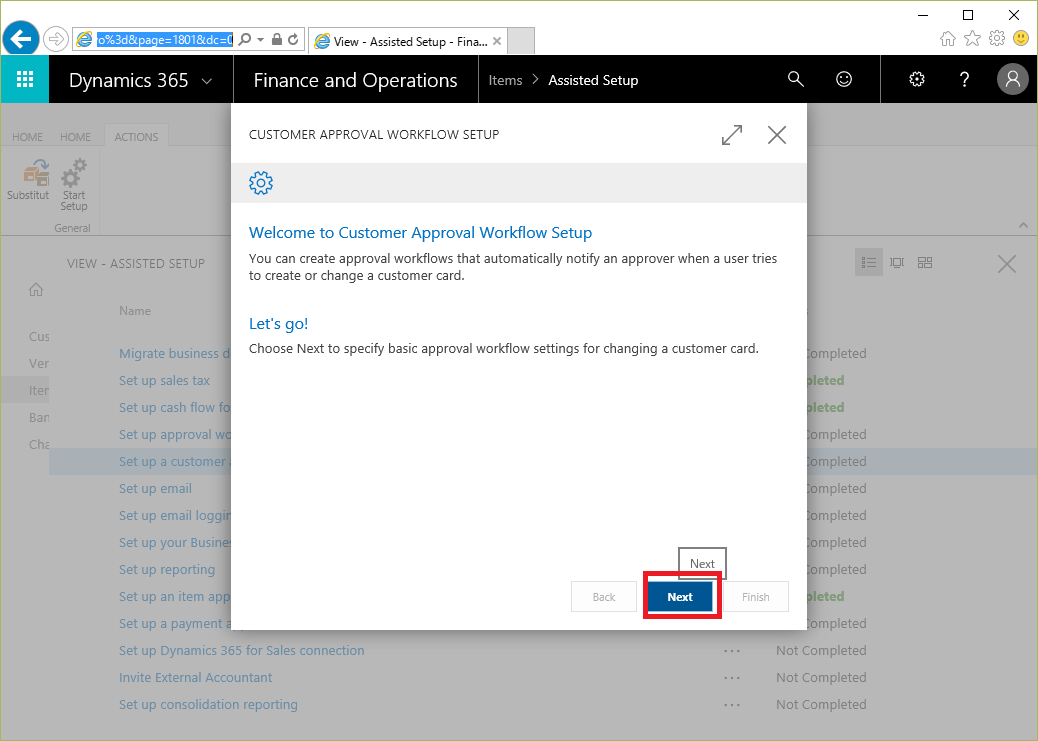This screenshot has height=741, width=1038.
Task: Click the browser smiley feedback icon
Action: tap(1021, 38)
